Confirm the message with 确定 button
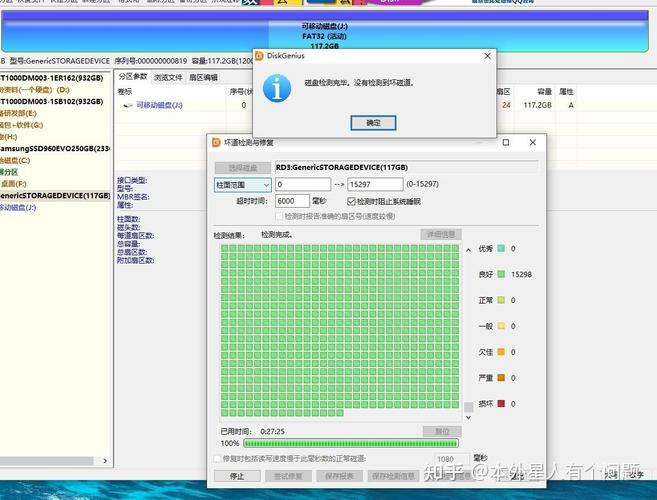Viewport: 657px width, 500px height. 373,123
